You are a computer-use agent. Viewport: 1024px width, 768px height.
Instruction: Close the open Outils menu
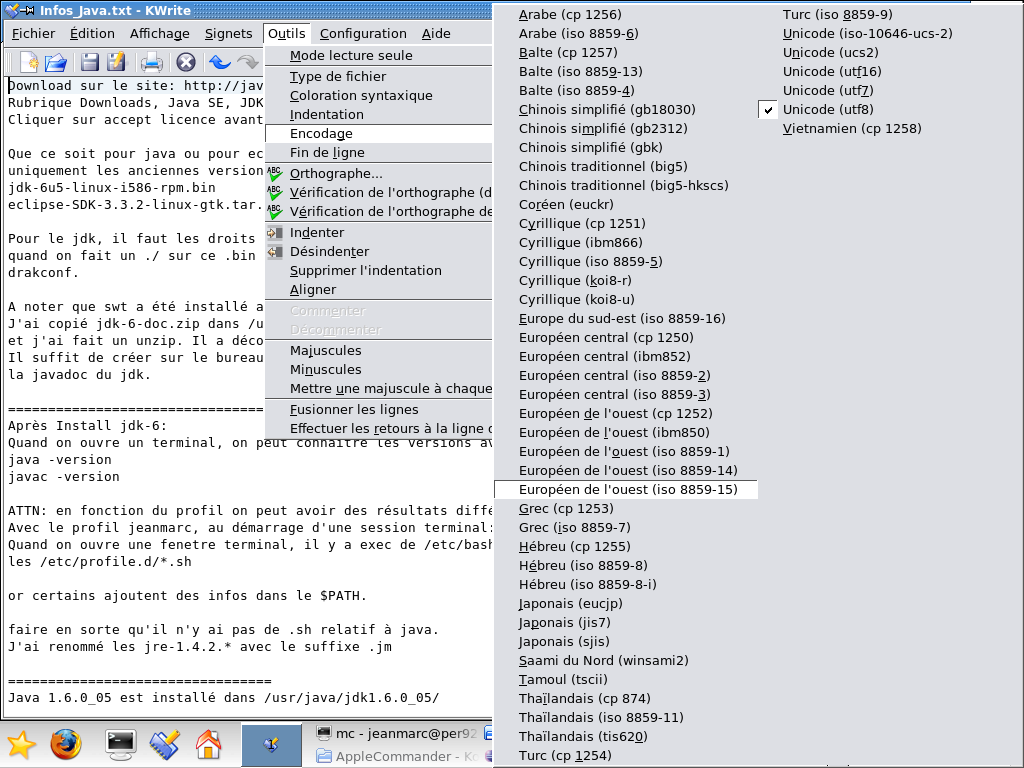tap(286, 33)
